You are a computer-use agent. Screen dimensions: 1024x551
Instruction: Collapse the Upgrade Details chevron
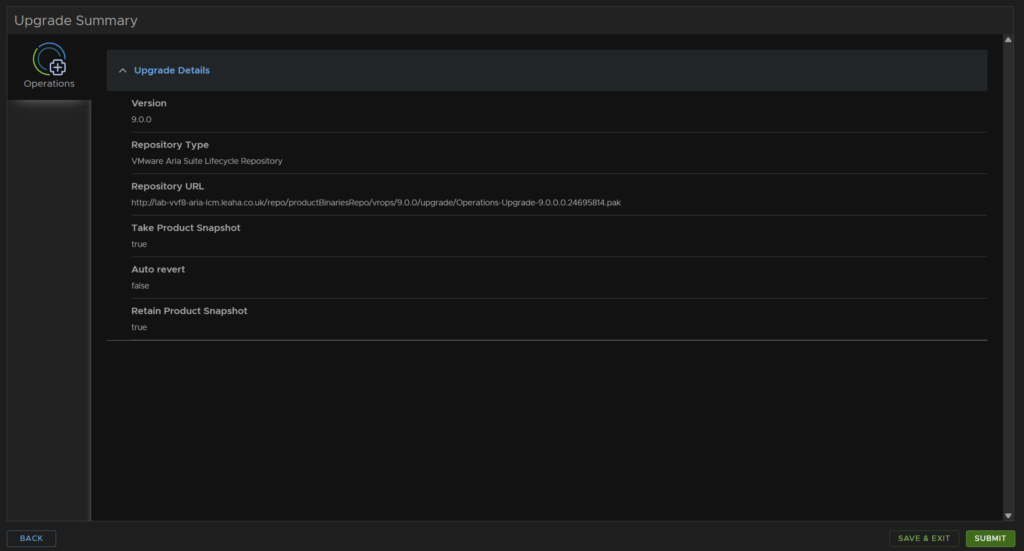pos(122,71)
